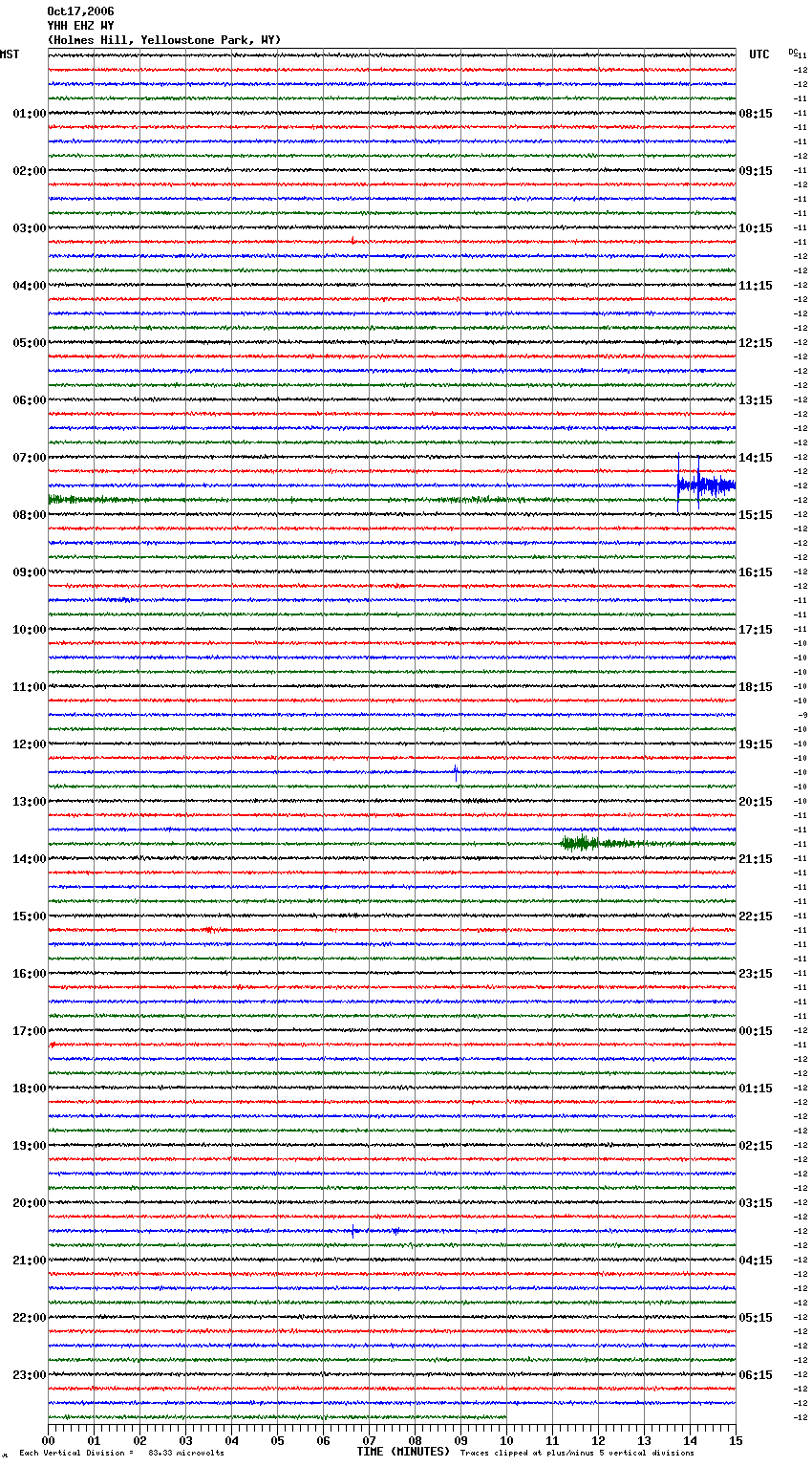Image resolution: width=812 pixels, height=1466 pixels.
Task: Select the DC offset value -9 in right column
Action: (802, 715)
